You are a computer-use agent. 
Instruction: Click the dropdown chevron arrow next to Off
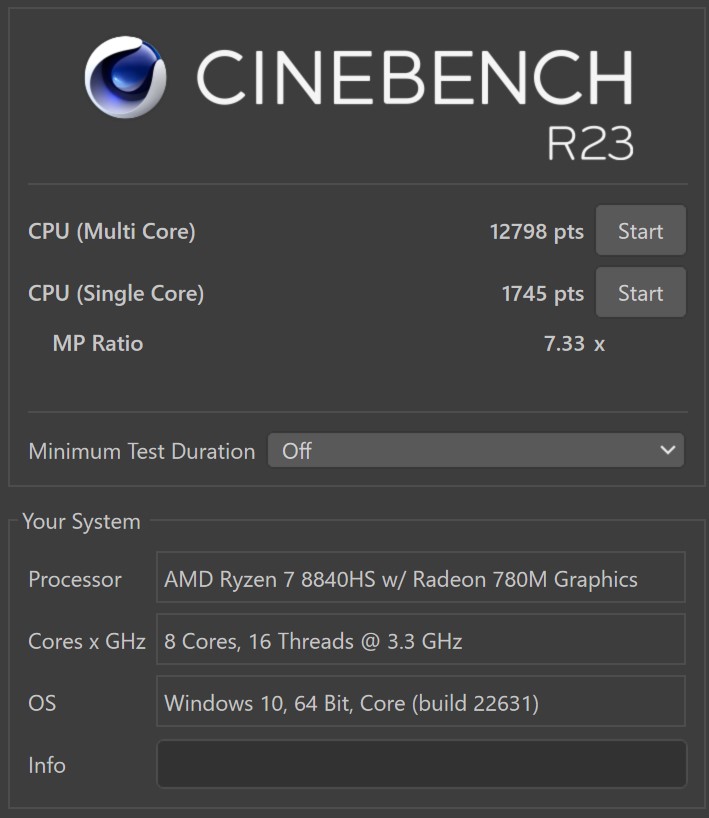click(668, 450)
